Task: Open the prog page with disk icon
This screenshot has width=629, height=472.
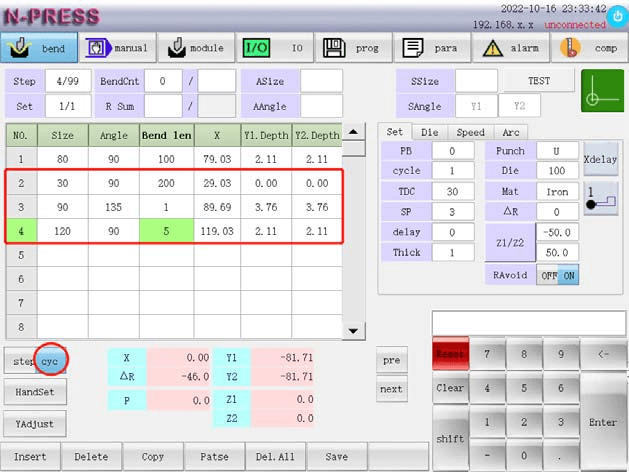Action: [353, 47]
